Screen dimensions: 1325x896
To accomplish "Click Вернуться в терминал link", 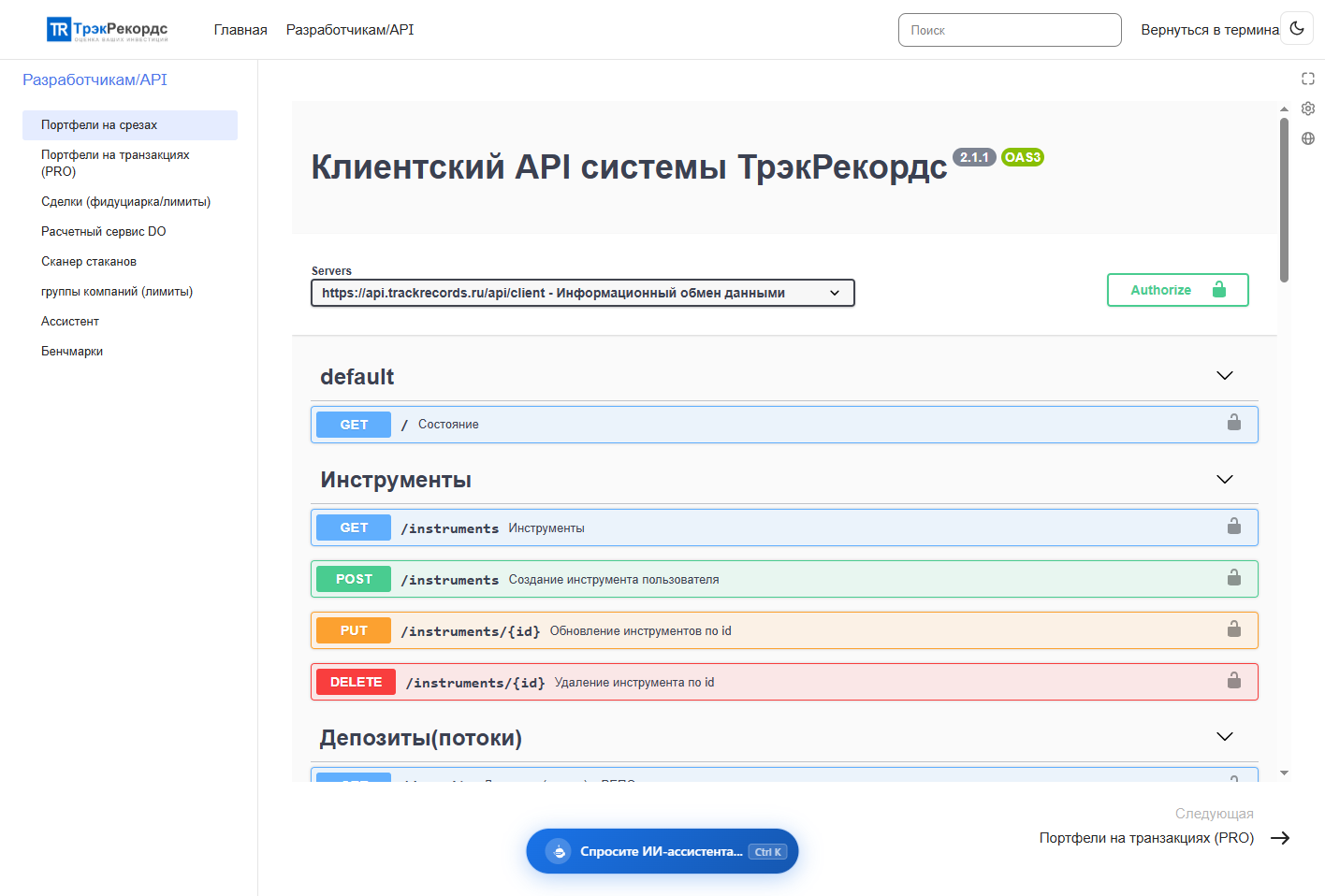I will (x=1209, y=30).
